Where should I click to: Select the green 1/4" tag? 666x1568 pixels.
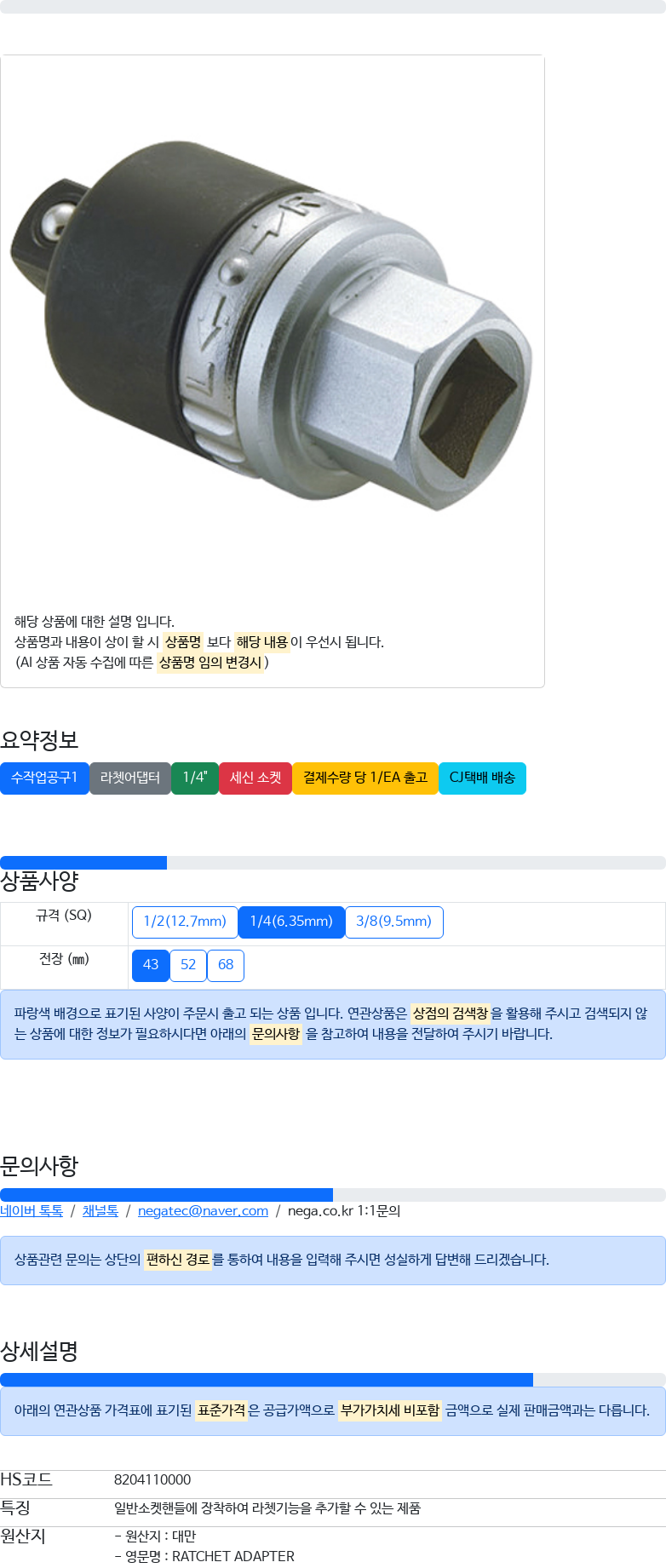pos(195,778)
